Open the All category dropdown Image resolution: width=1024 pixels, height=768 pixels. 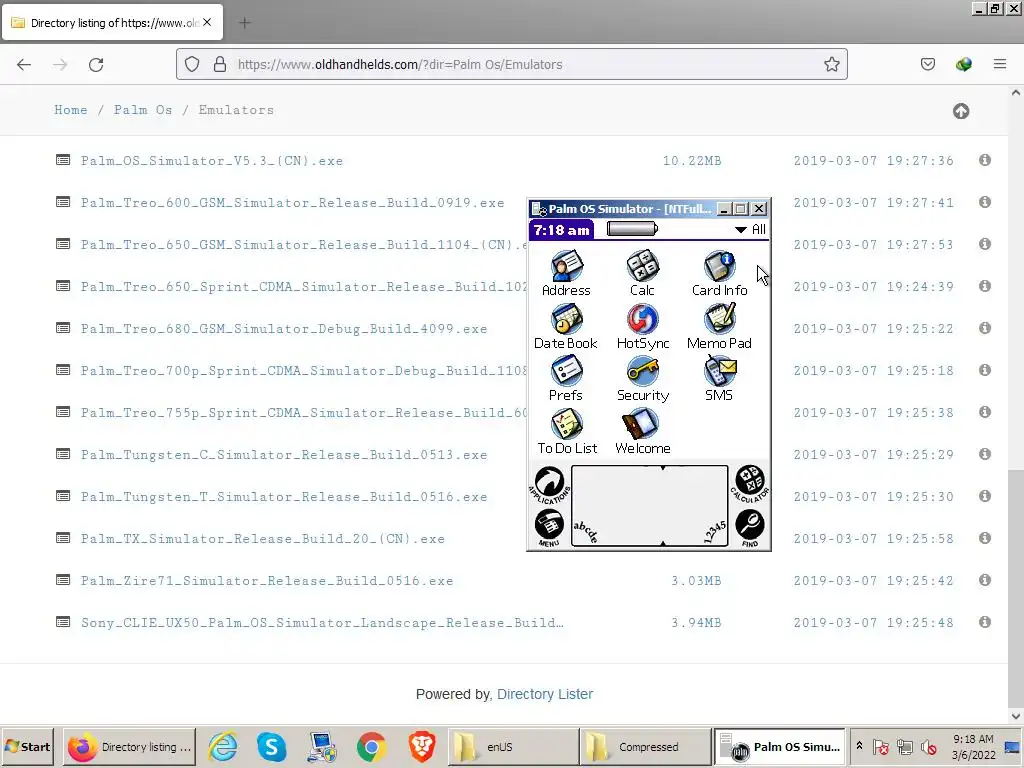pos(750,229)
